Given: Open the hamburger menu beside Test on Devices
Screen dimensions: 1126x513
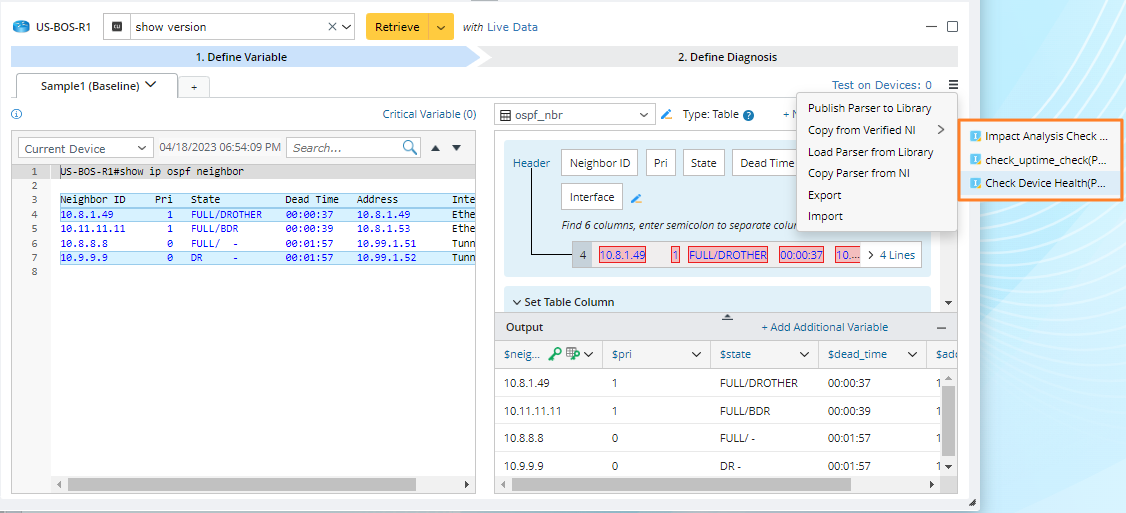Looking at the screenshot, I should pyautogui.click(x=954, y=86).
